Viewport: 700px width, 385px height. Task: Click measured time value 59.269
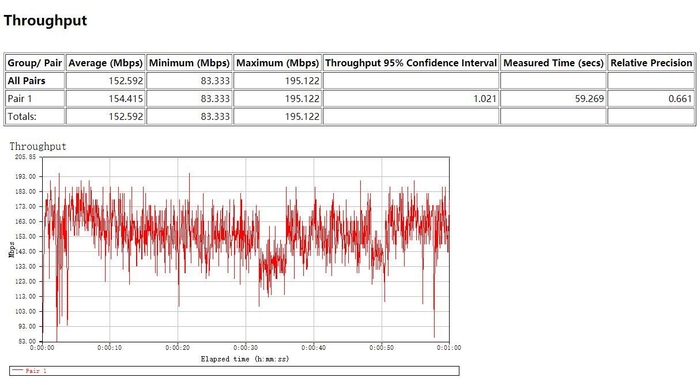(x=589, y=99)
